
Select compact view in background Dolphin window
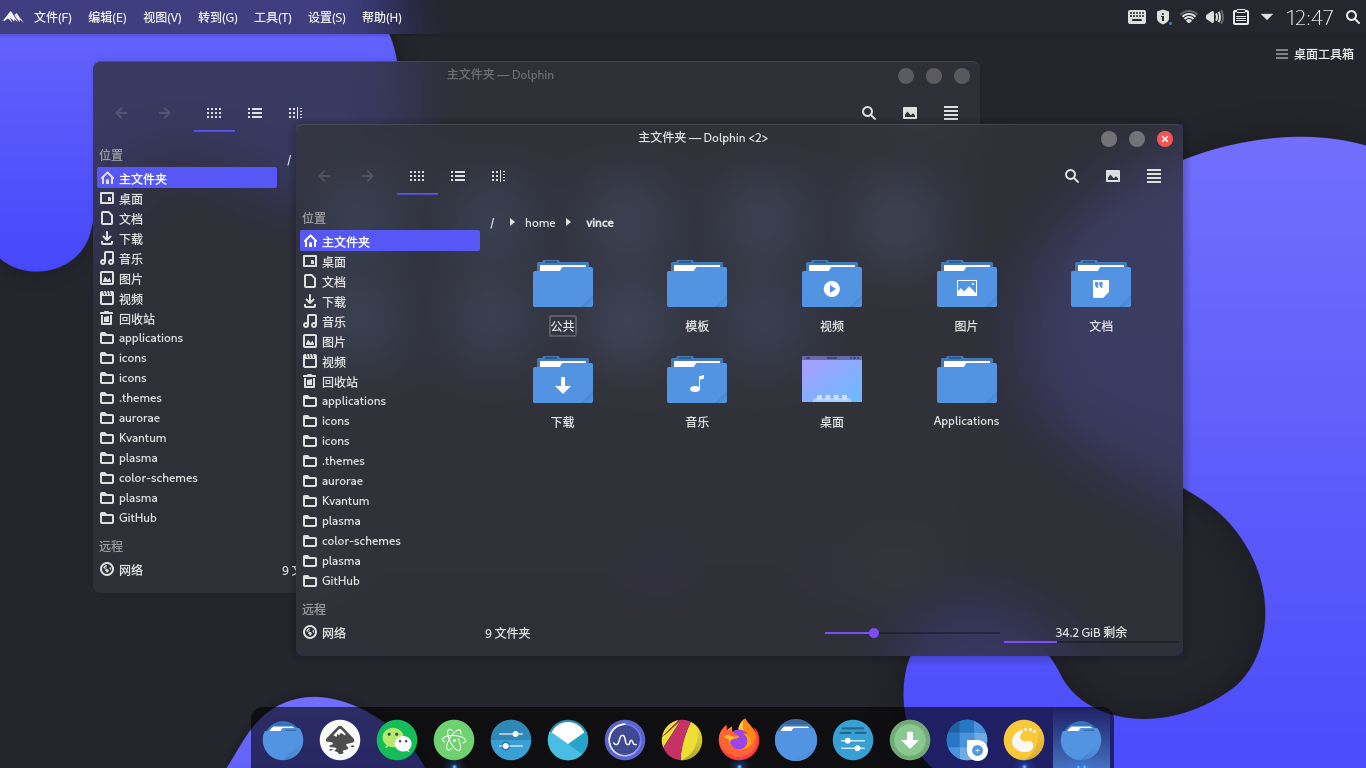click(255, 113)
